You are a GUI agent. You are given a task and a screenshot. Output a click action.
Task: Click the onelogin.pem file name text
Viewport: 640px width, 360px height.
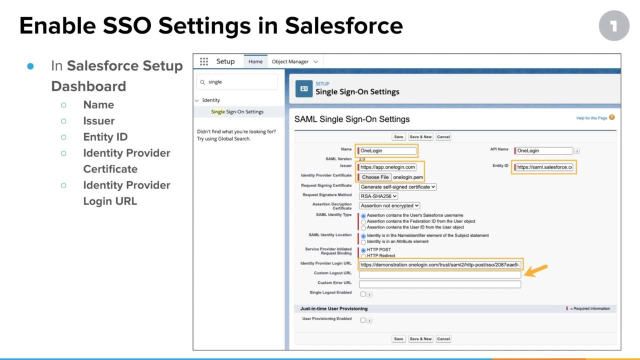click(x=408, y=177)
